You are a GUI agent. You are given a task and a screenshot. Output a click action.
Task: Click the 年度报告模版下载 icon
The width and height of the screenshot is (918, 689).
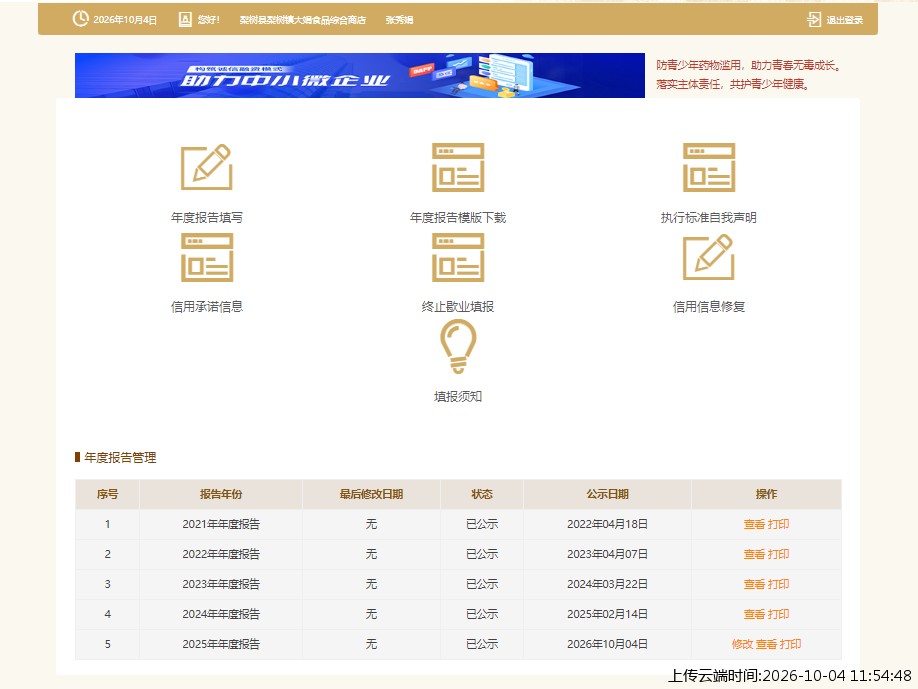pos(458,167)
